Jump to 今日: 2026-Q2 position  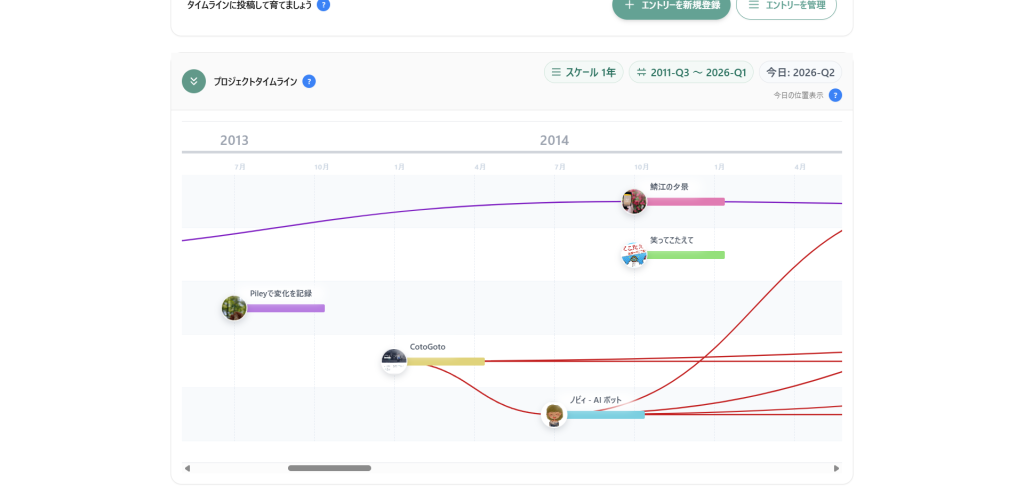(800, 72)
